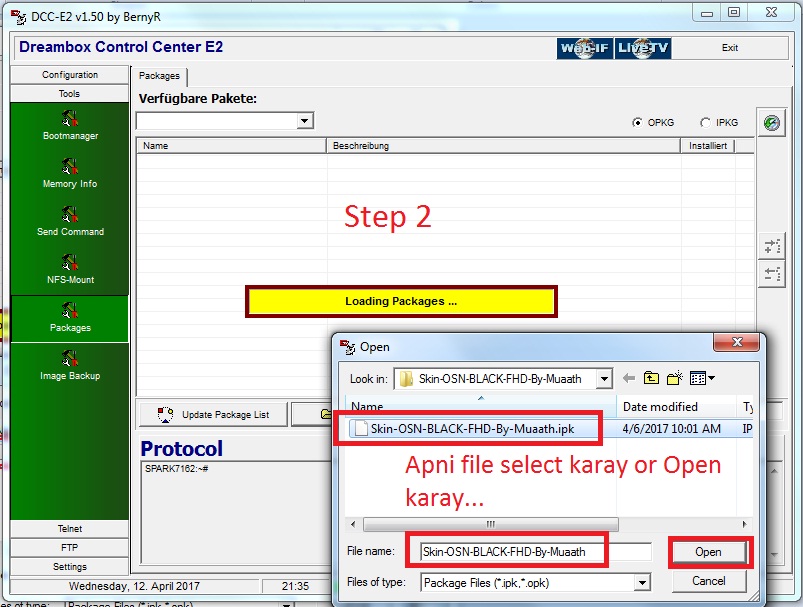This screenshot has width=803, height=607.
Task: Open the NFS-Mount tool
Action: (70, 270)
